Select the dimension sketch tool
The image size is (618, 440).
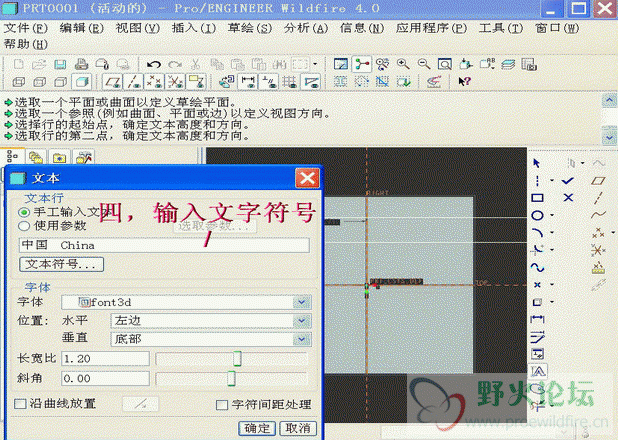click(537, 319)
